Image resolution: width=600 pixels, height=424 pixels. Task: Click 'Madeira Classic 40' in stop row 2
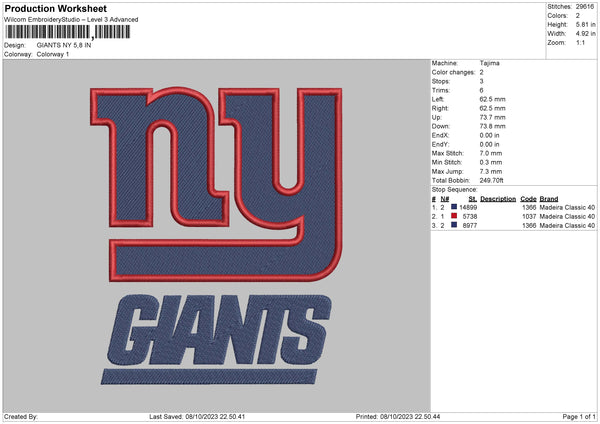pos(567,217)
